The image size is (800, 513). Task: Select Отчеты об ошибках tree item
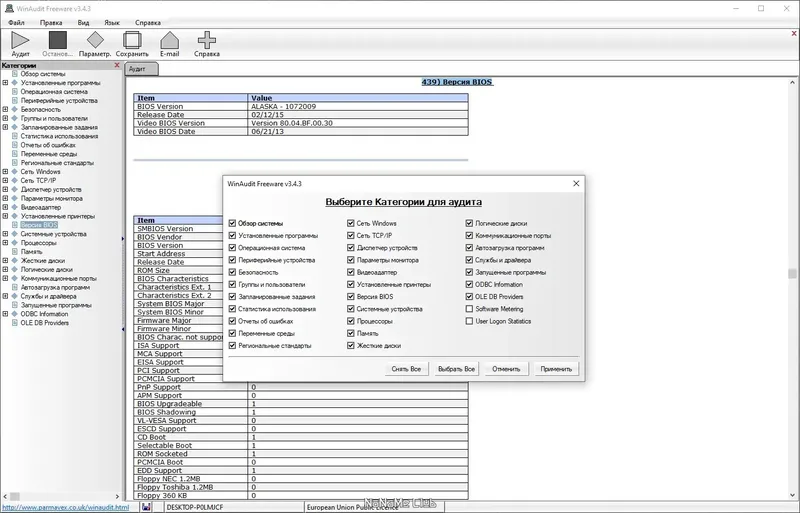pos(48,145)
